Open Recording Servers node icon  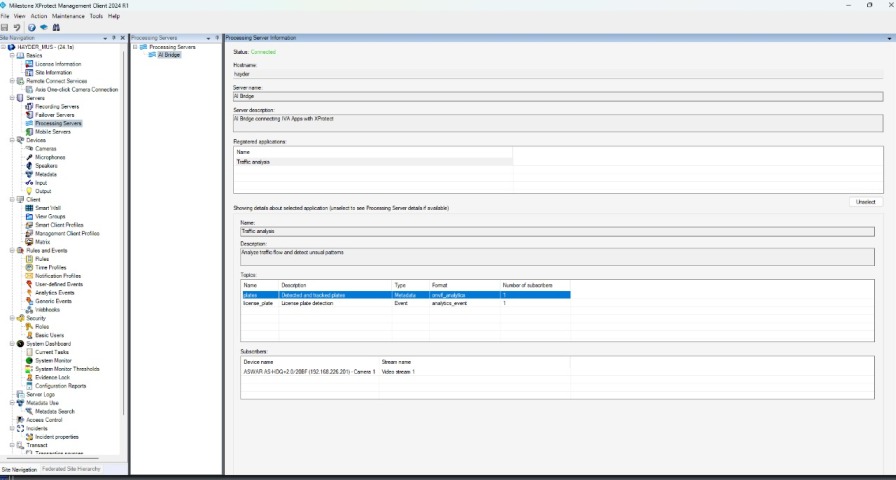(29, 106)
